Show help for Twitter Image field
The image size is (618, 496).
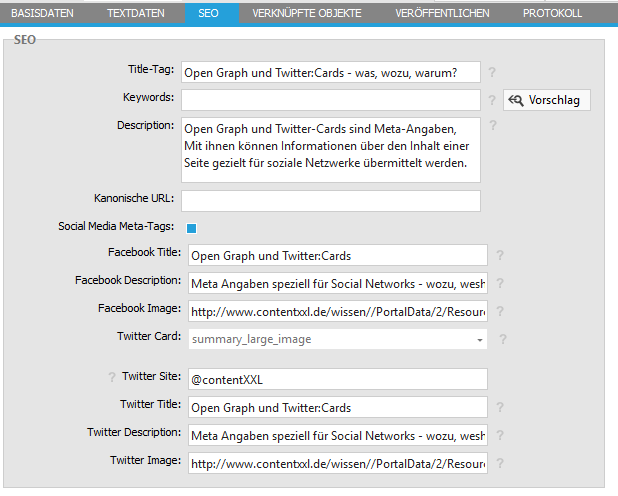pyautogui.click(x=500, y=463)
